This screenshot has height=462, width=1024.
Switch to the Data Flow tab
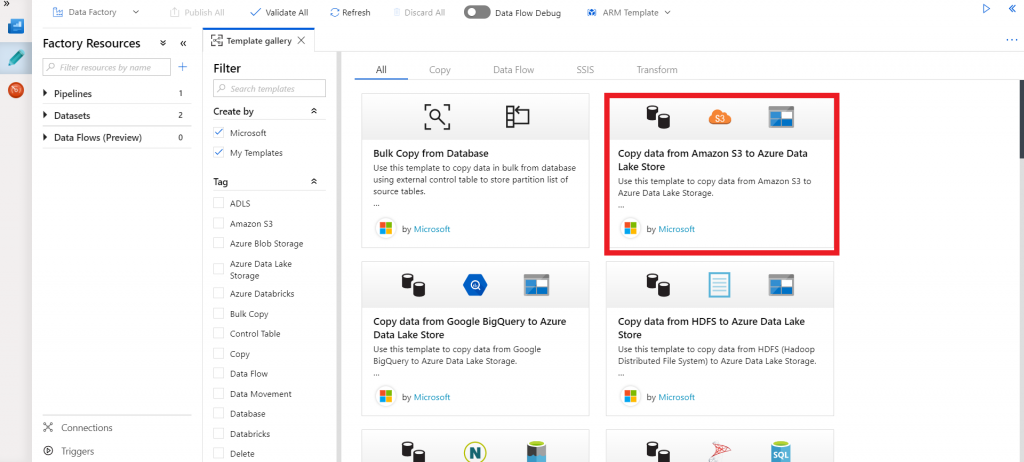[513, 69]
